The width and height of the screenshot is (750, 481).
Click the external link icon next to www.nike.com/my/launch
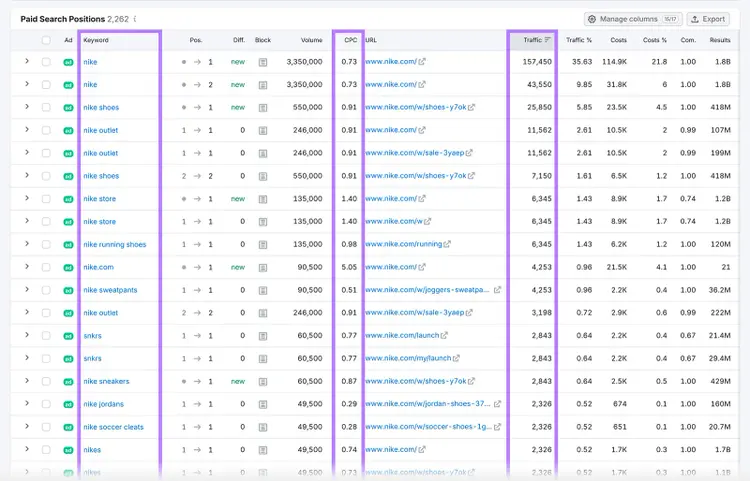[456, 358]
